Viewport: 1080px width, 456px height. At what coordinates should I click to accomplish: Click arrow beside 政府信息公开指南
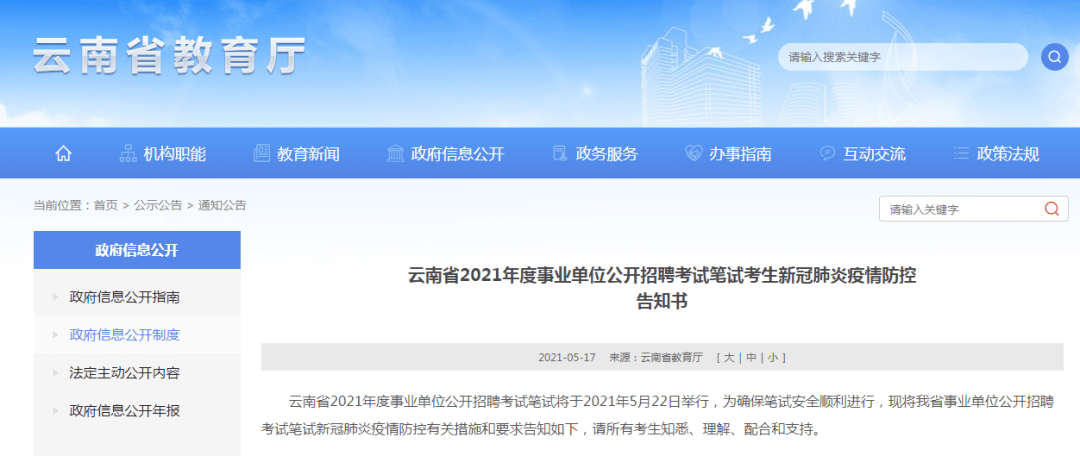pyautogui.click(x=55, y=298)
